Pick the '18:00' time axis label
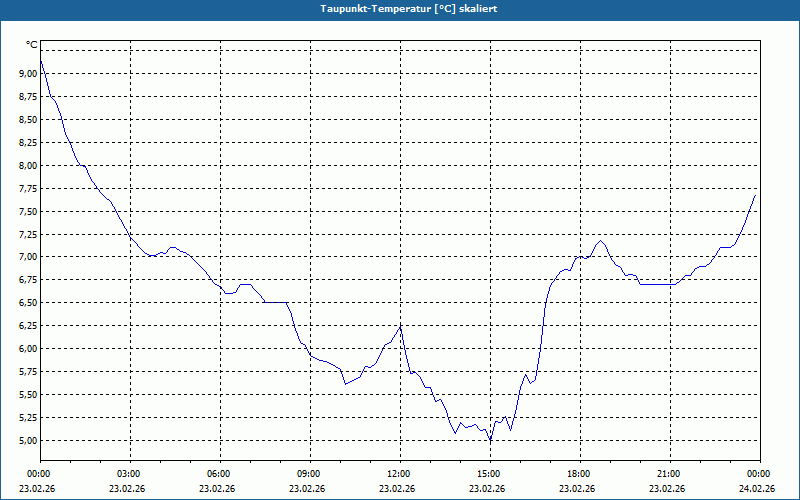This screenshot has height=500, width=800. point(578,474)
